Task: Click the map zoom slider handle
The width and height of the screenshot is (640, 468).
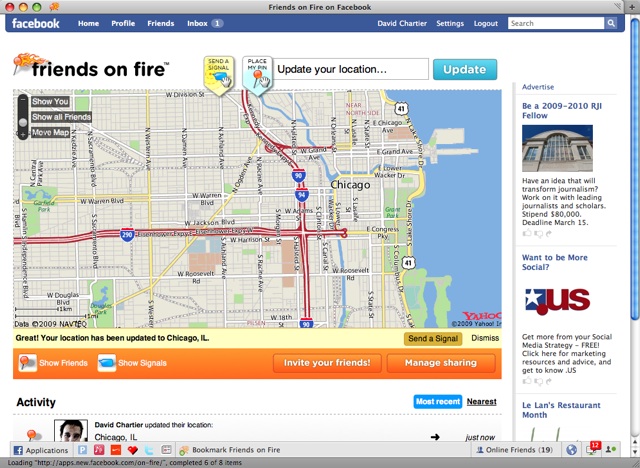Action: coord(23,122)
